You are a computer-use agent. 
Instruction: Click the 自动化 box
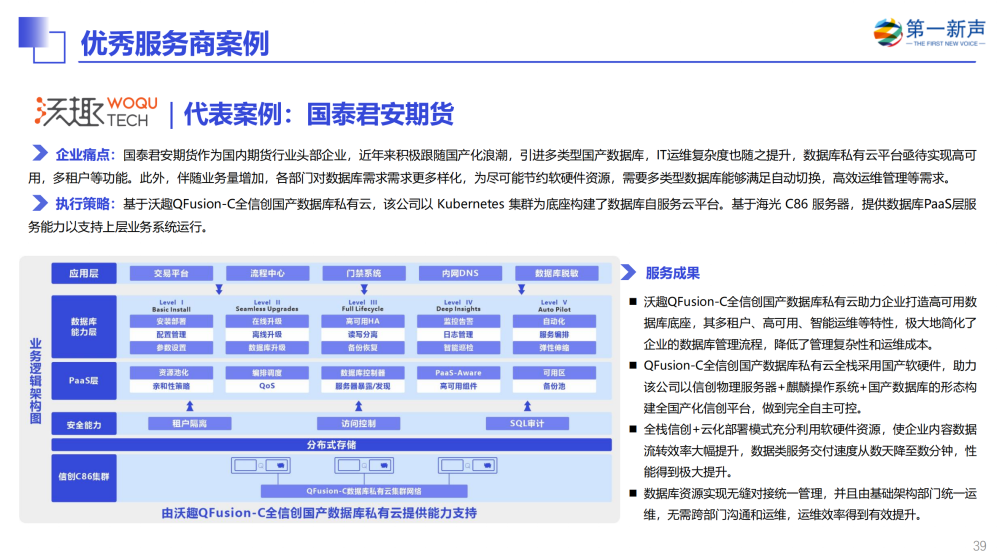554,322
